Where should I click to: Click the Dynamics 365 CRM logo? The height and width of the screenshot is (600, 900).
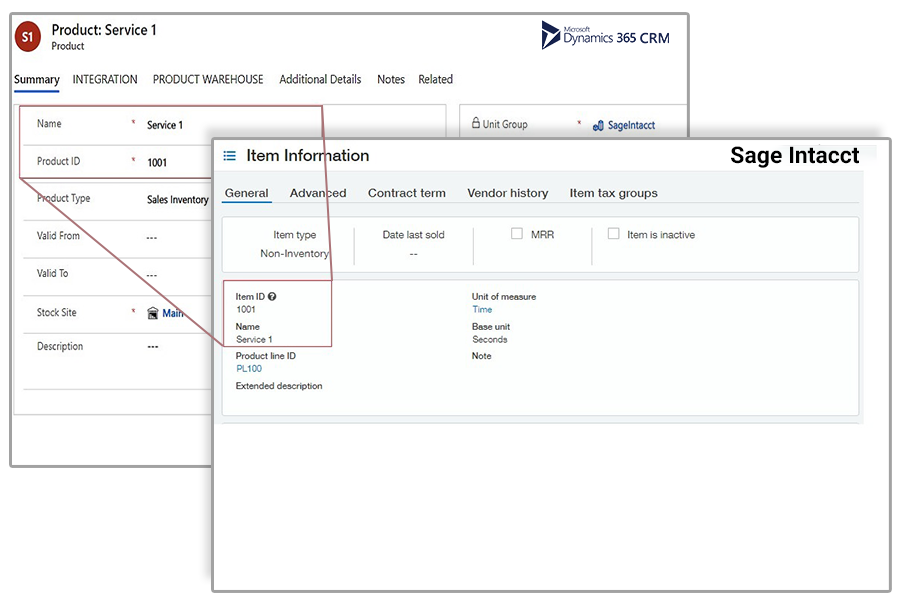coord(606,35)
